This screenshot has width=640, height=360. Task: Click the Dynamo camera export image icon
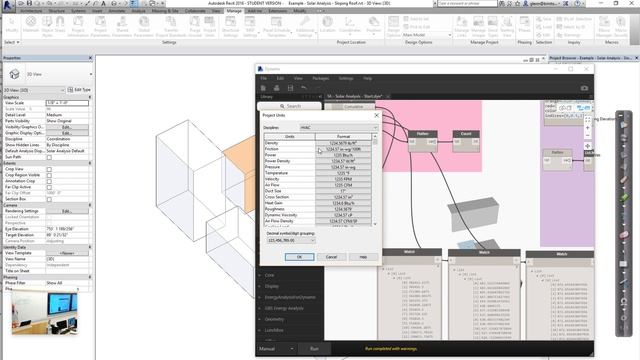pyautogui.click(x=584, y=88)
